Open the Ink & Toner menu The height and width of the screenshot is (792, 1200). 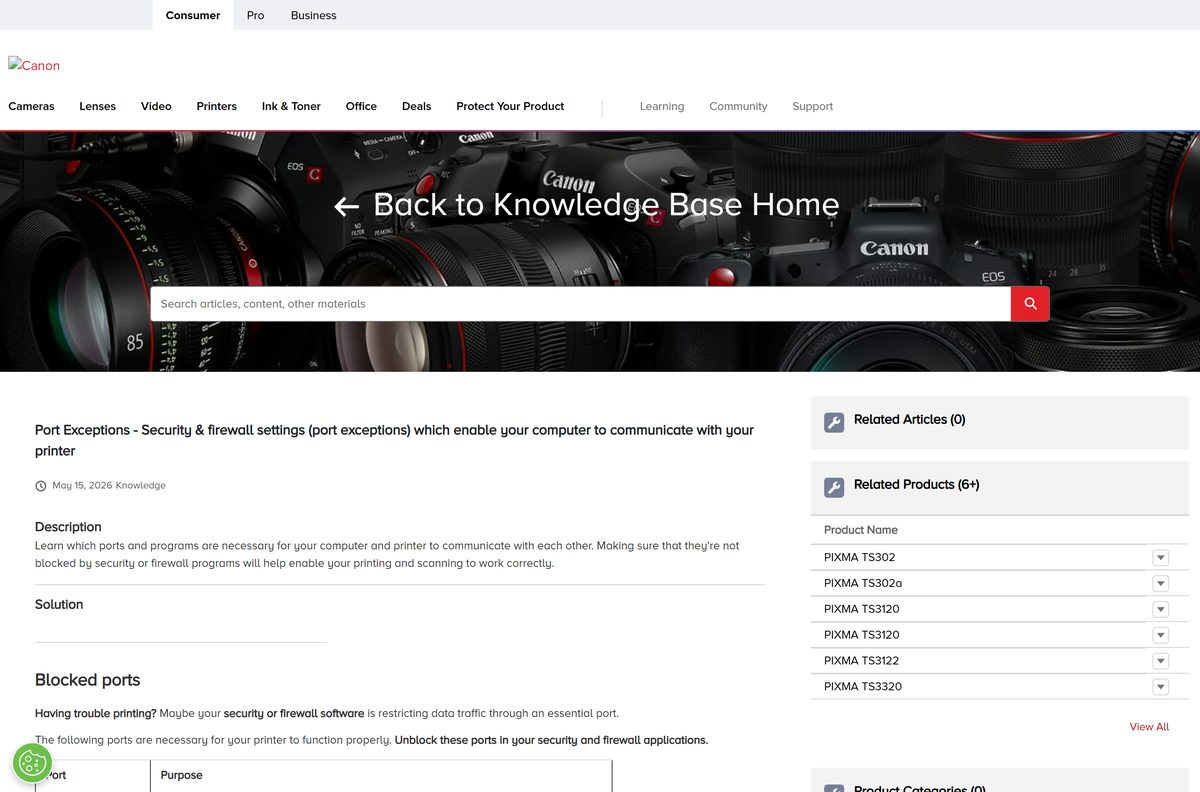coord(291,106)
